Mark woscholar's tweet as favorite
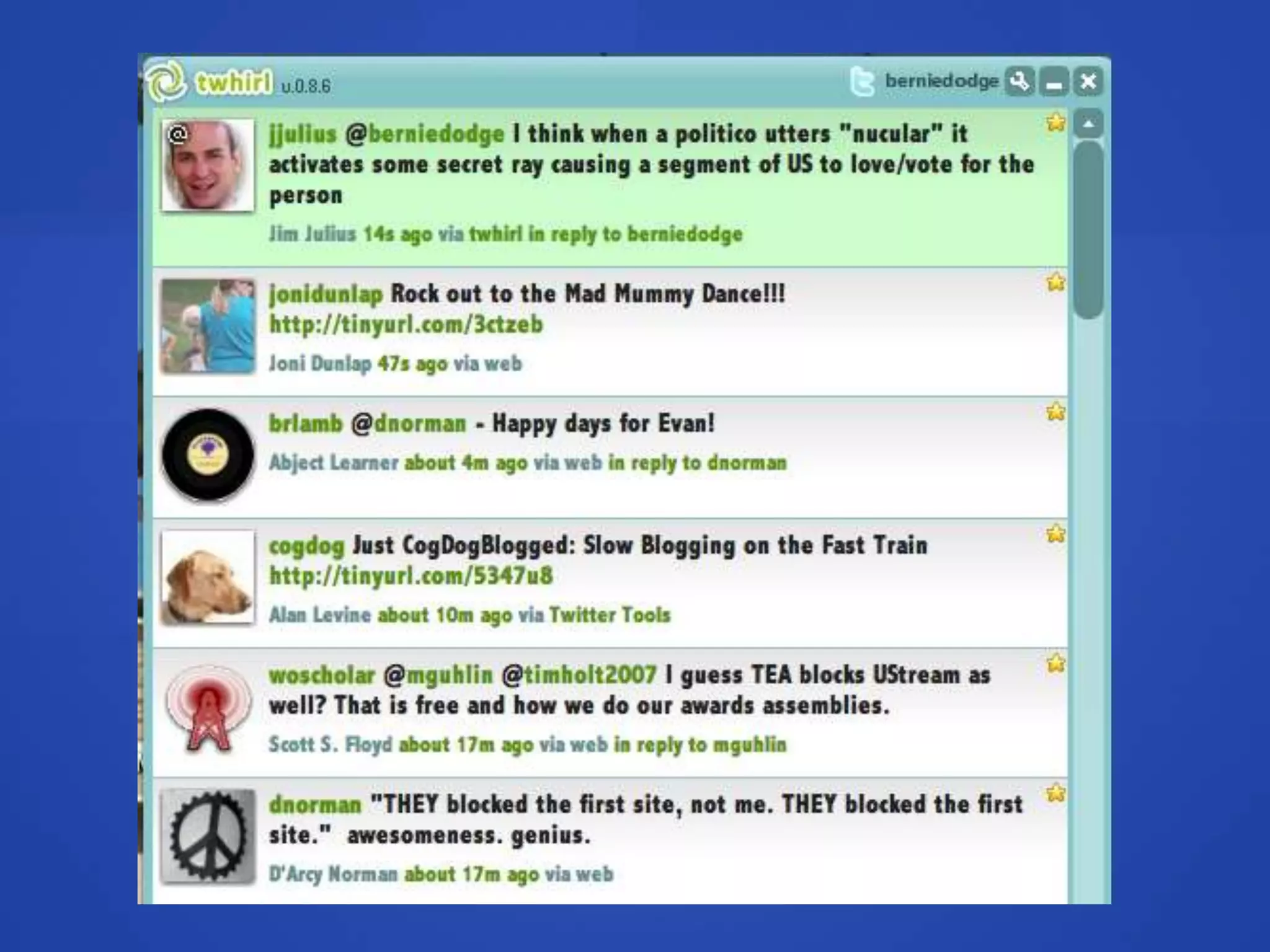 (1055, 663)
